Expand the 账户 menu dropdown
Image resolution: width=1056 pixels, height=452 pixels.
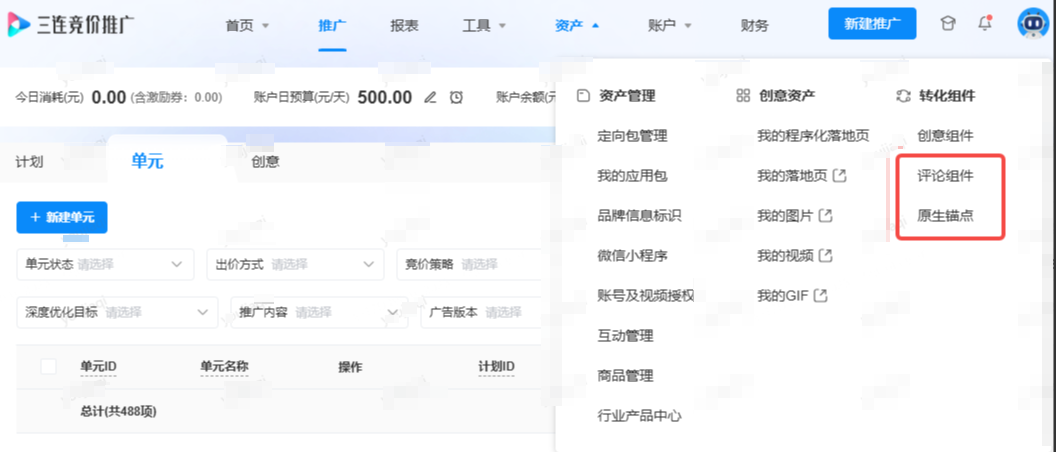pos(688,26)
